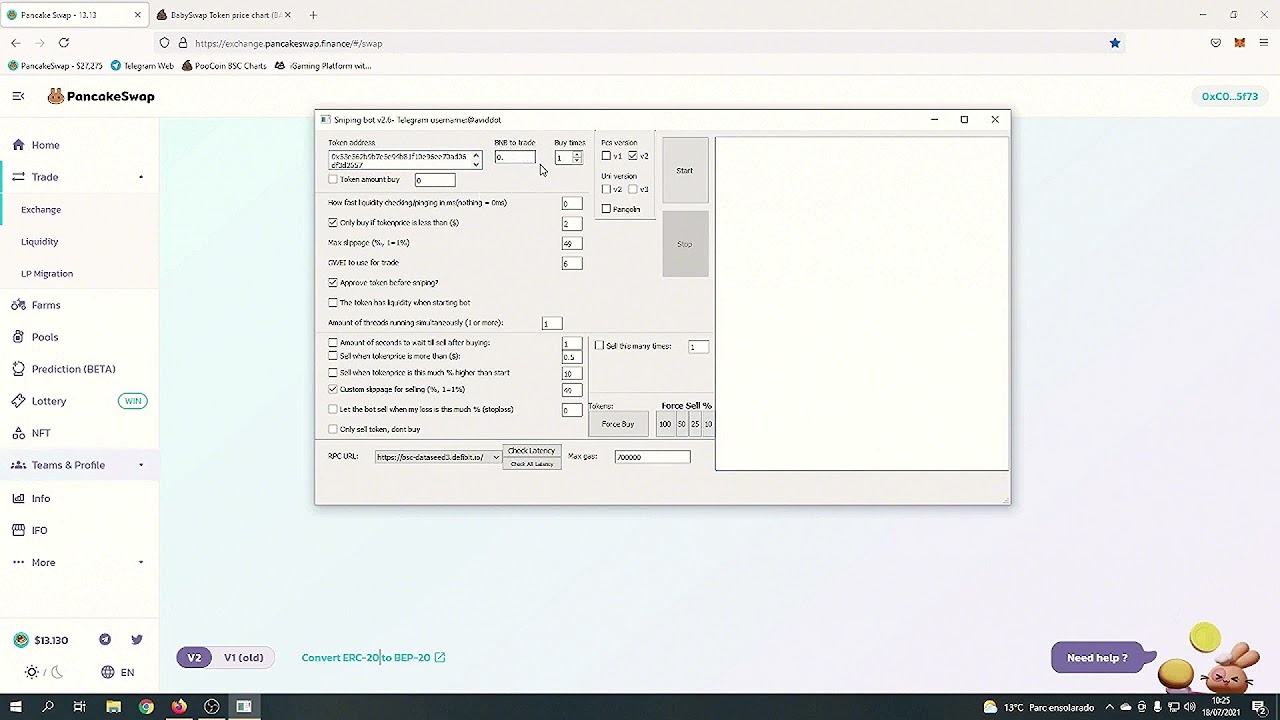Viewport: 1280px width, 720px height.
Task: Tick token has liquidity when starting bot
Action: [333, 302]
